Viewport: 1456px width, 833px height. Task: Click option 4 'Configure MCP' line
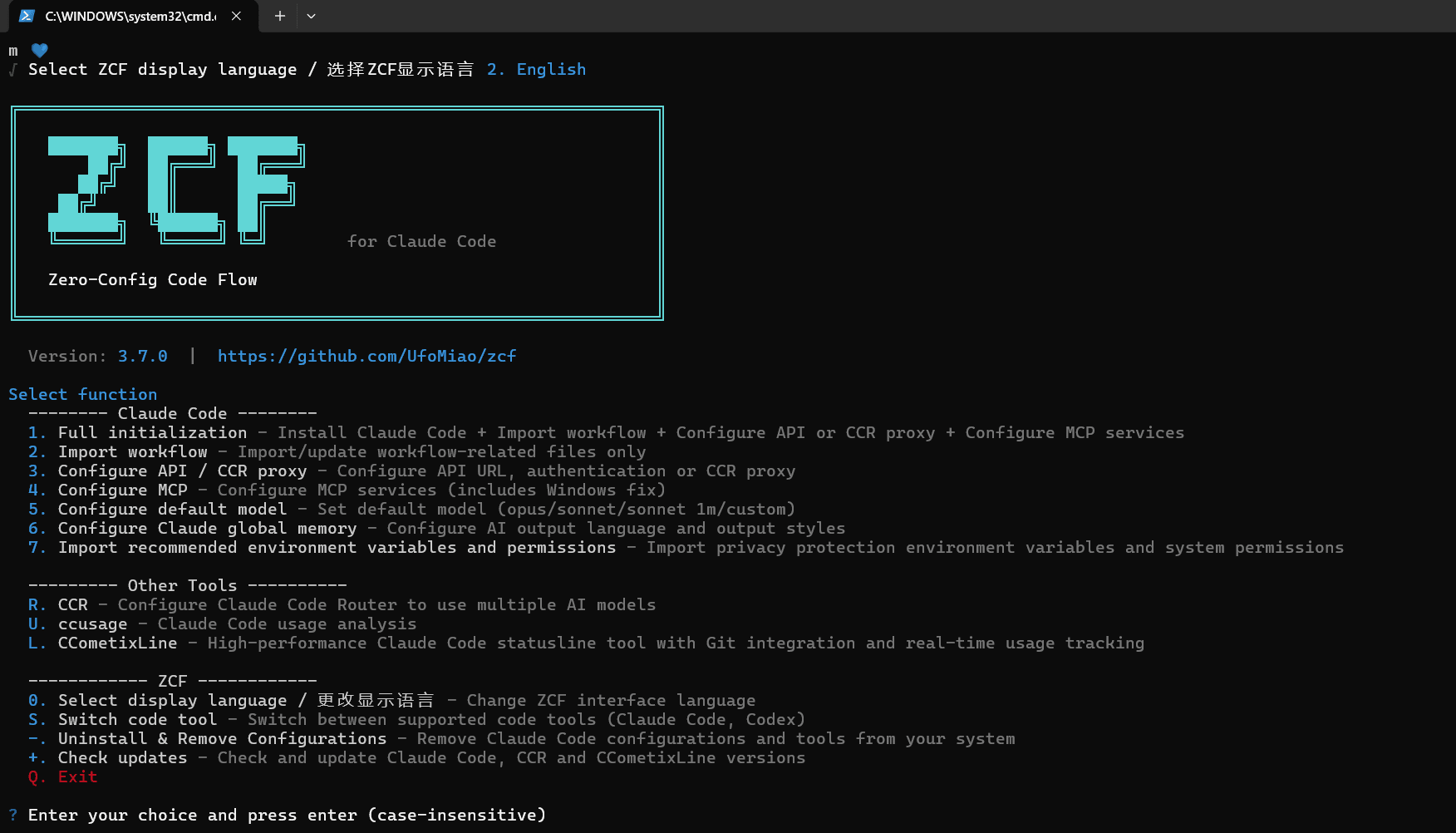coord(347,490)
